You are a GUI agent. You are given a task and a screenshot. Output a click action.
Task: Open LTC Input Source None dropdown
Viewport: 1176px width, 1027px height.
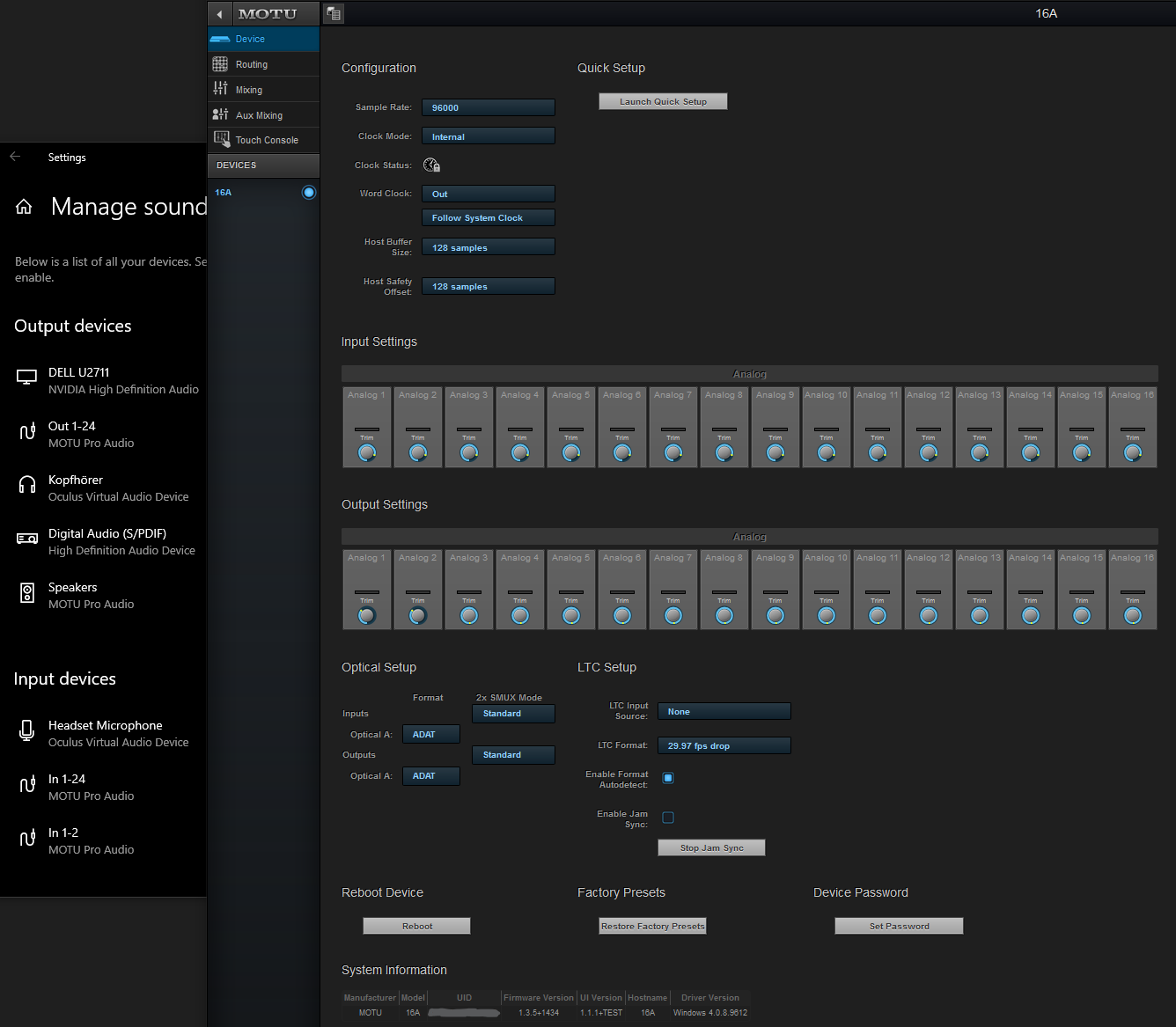click(x=724, y=711)
